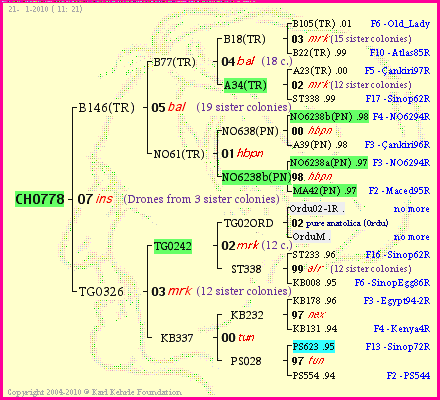
Task: Click '97 nex' label
Action: [308, 315]
